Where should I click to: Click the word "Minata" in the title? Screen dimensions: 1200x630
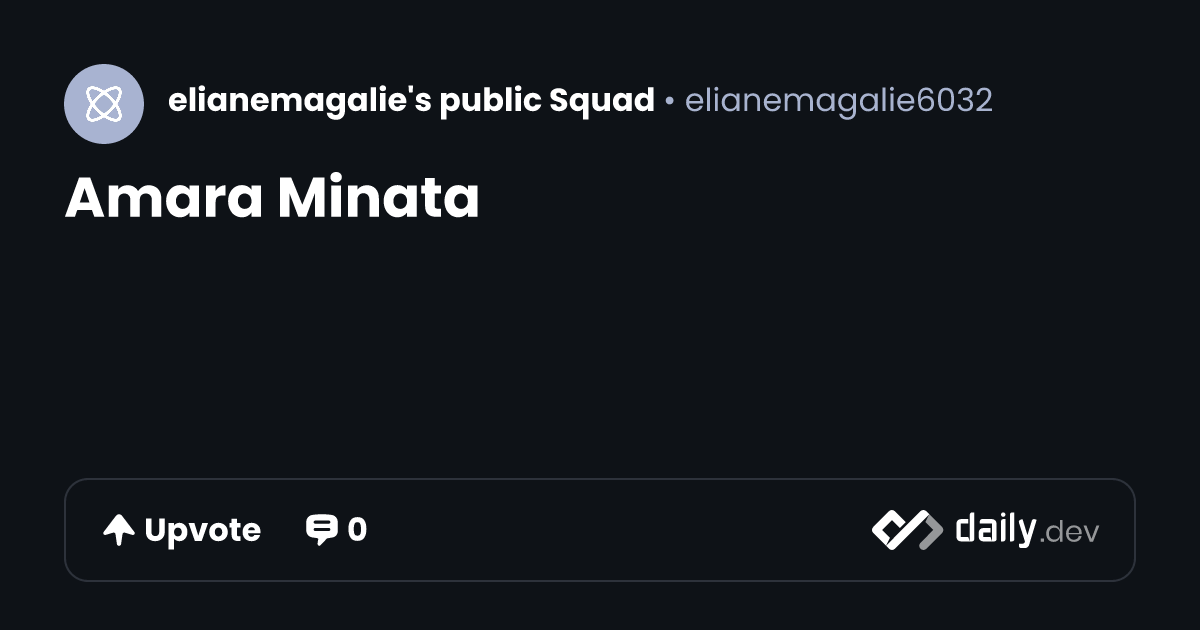378,198
